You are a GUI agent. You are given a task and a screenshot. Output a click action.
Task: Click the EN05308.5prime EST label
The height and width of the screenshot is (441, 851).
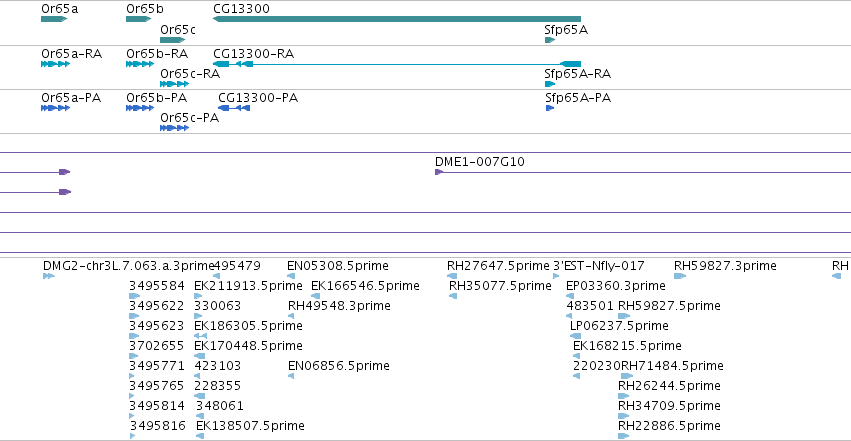tap(338, 266)
